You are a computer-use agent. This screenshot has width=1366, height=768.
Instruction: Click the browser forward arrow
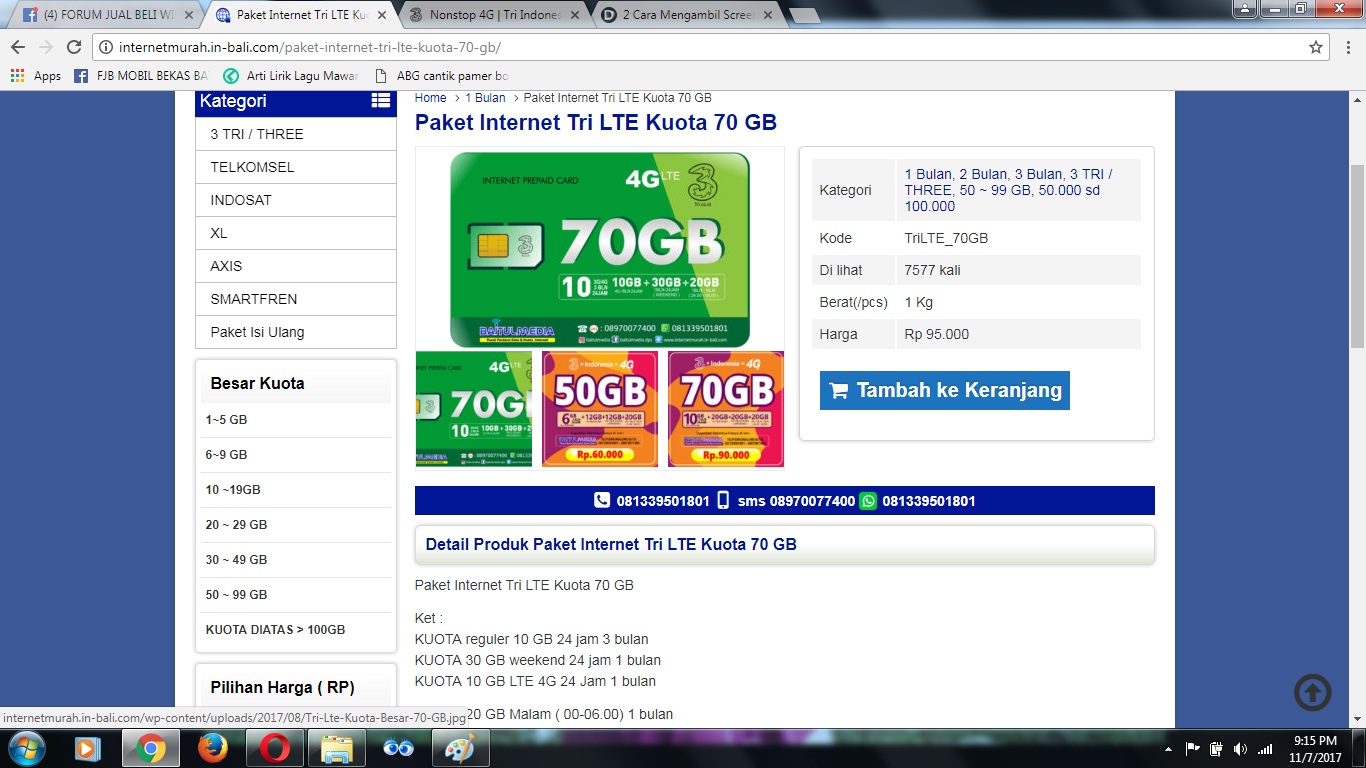[x=46, y=47]
